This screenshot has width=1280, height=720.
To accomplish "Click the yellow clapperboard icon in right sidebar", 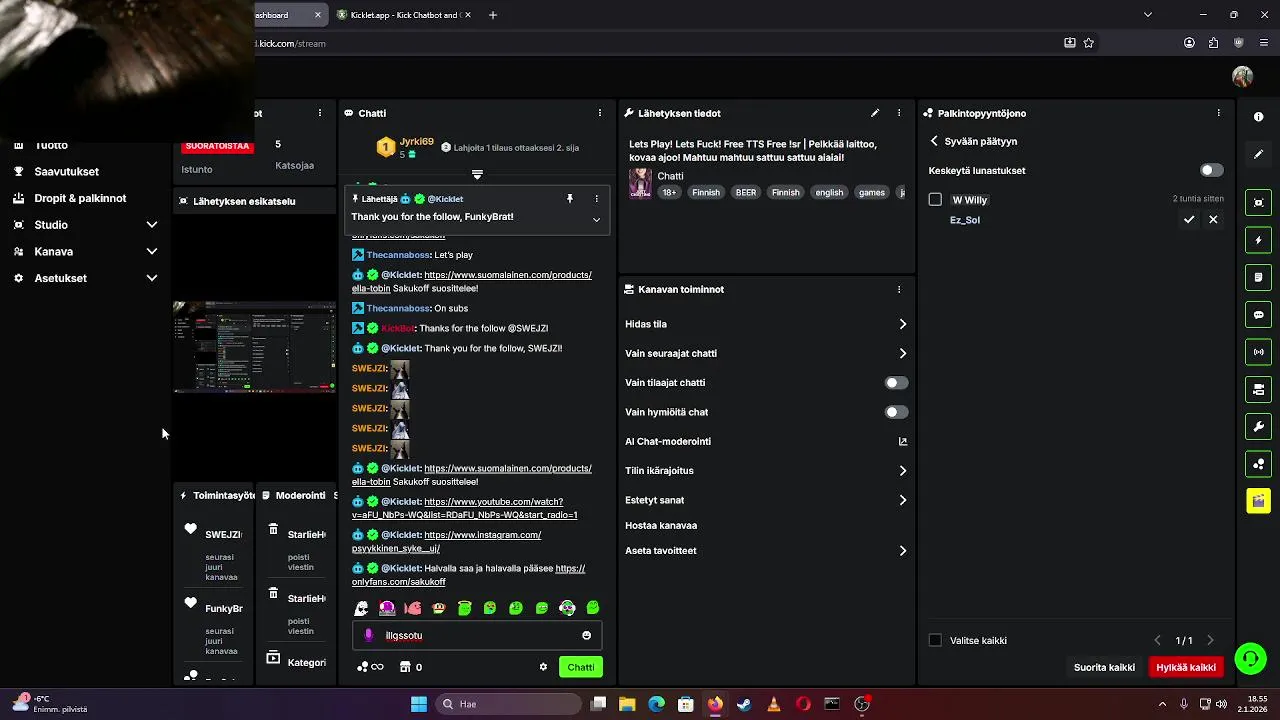I will pyautogui.click(x=1258, y=501).
